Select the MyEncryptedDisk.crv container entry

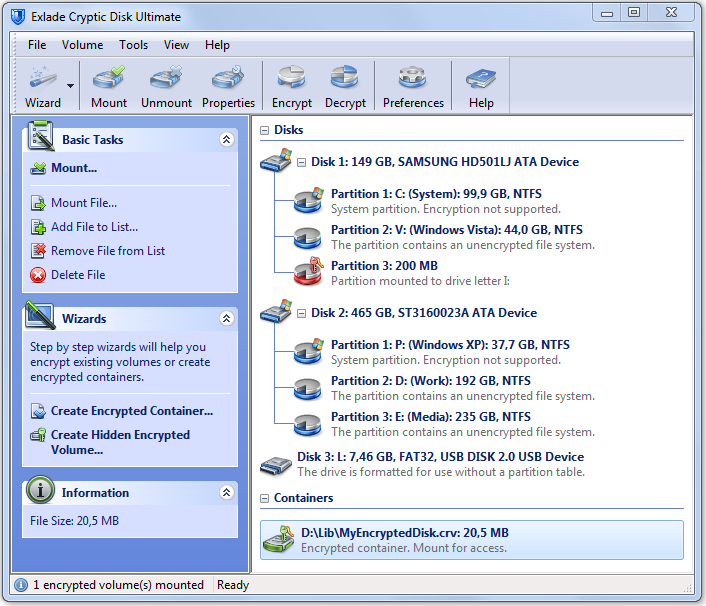click(472, 540)
